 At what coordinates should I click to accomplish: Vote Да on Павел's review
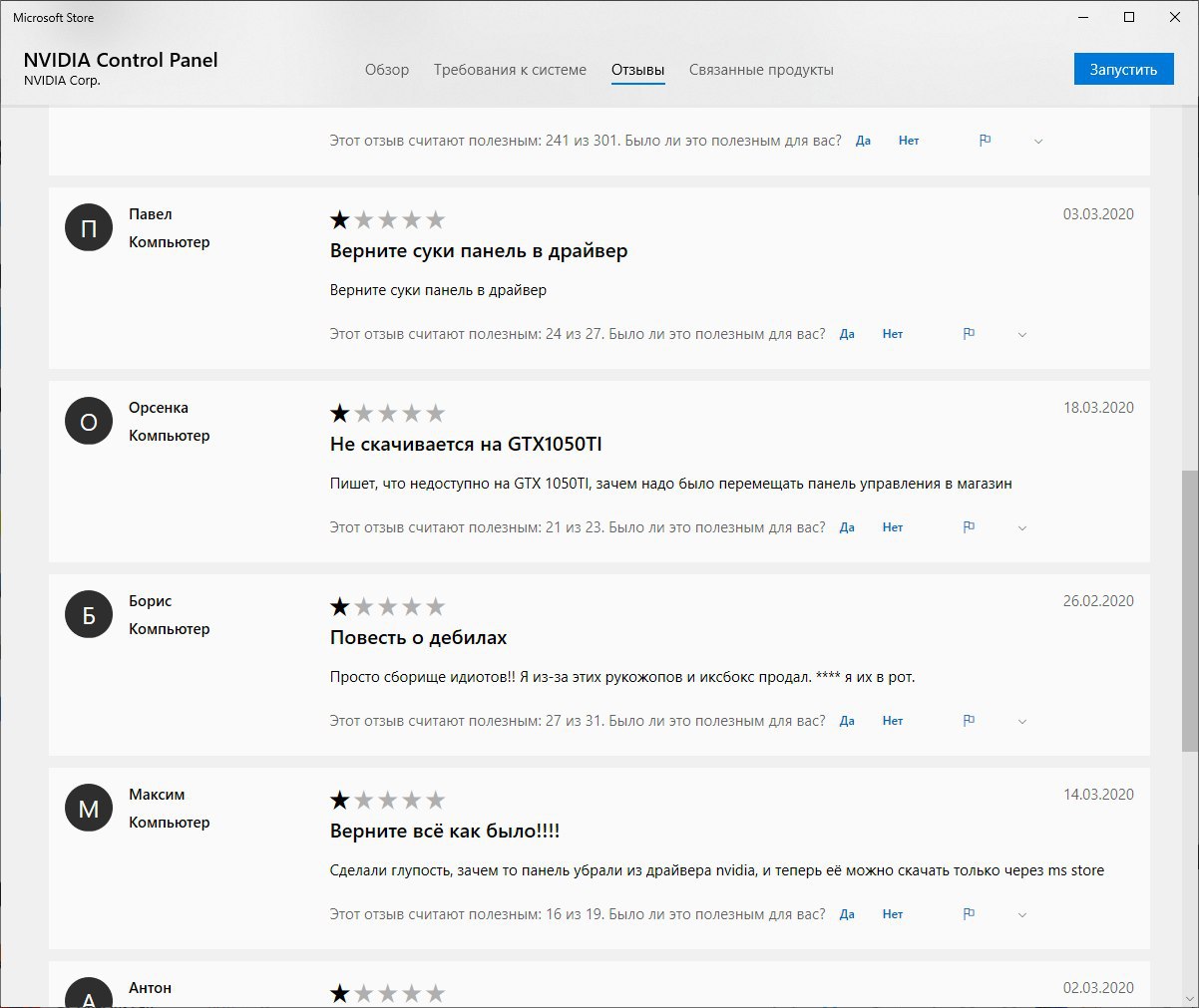pyautogui.click(x=847, y=334)
